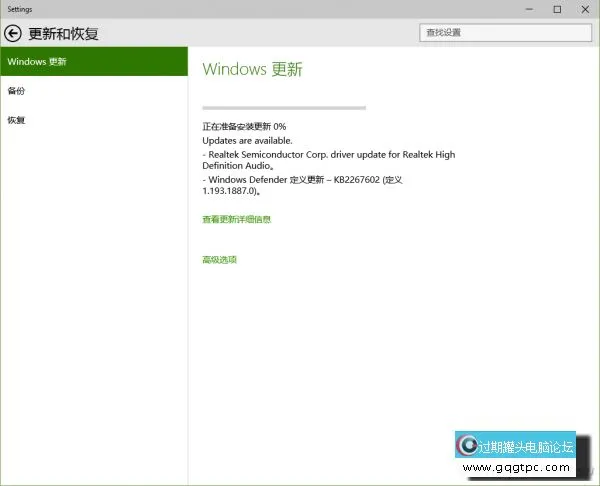This screenshot has height=486, width=600.
Task: Click the Windows 更新 page heading
Action: click(x=253, y=69)
